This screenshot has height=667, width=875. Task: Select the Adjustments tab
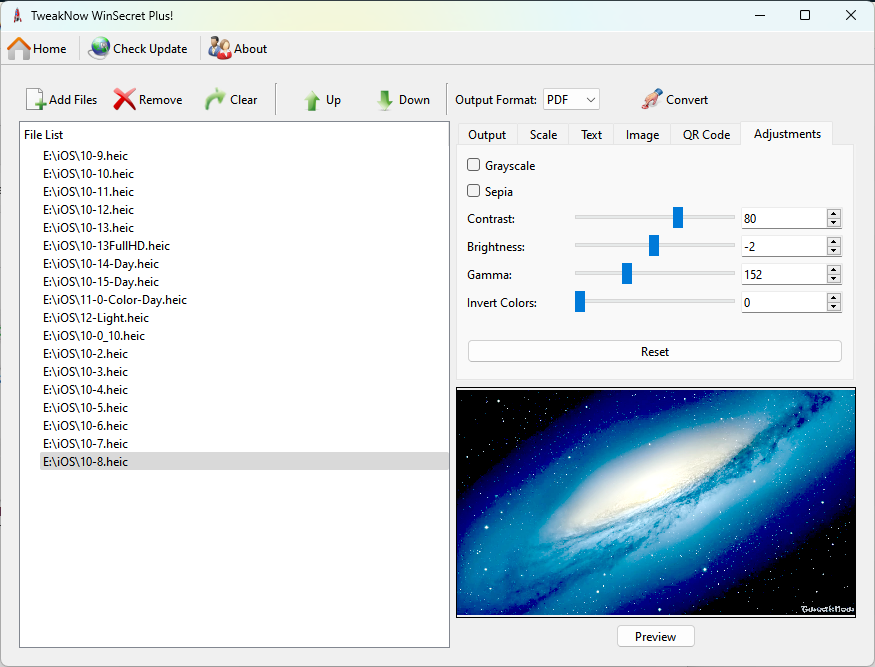tap(787, 134)
